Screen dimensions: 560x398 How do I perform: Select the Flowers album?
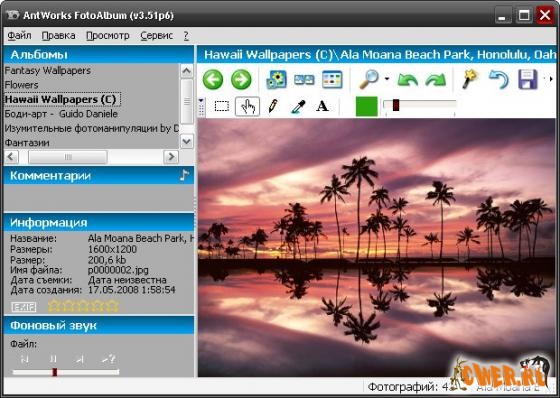coord(21,85)
